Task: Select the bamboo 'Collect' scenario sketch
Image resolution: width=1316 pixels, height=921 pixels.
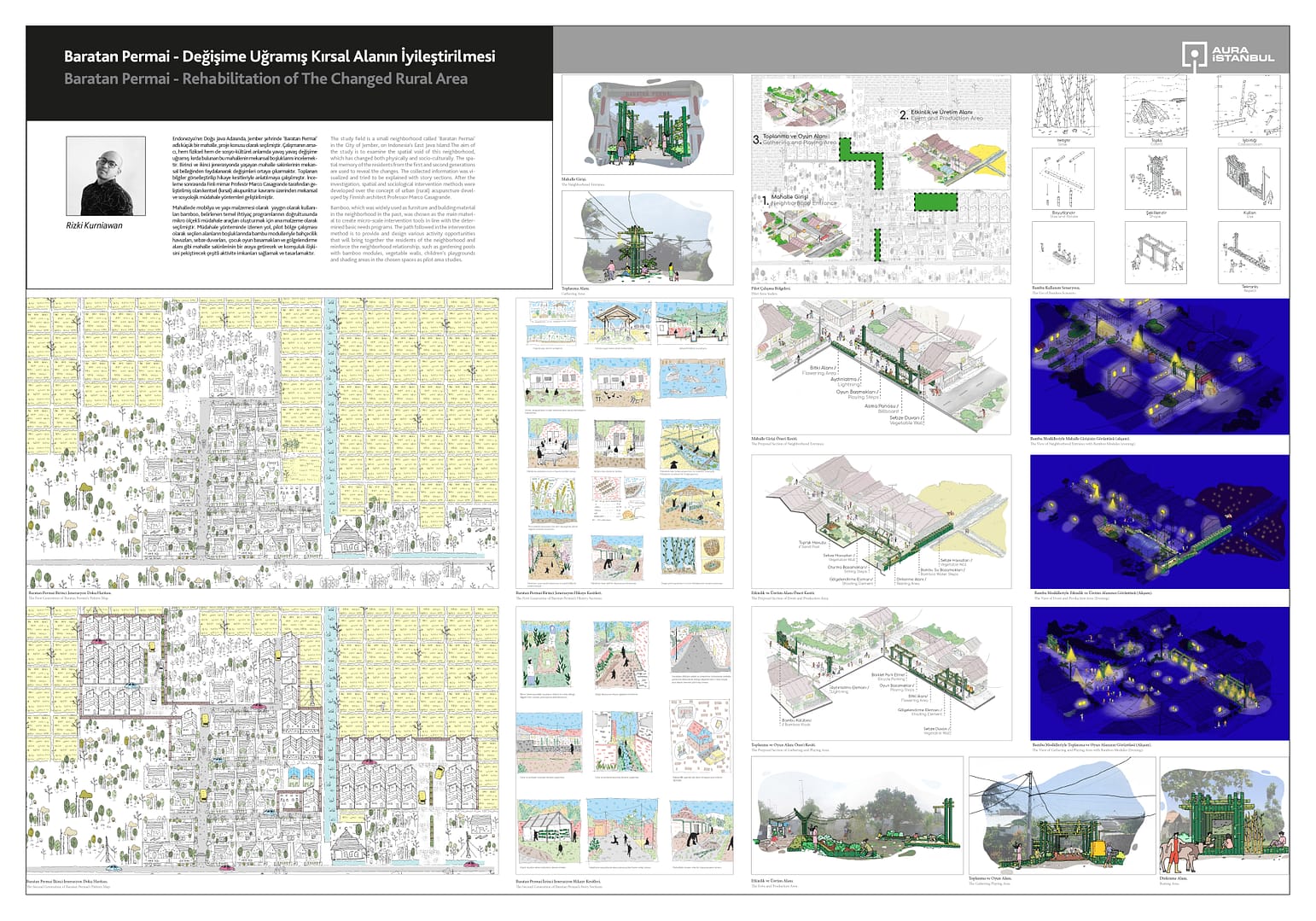Action: tap(1156, 107)
